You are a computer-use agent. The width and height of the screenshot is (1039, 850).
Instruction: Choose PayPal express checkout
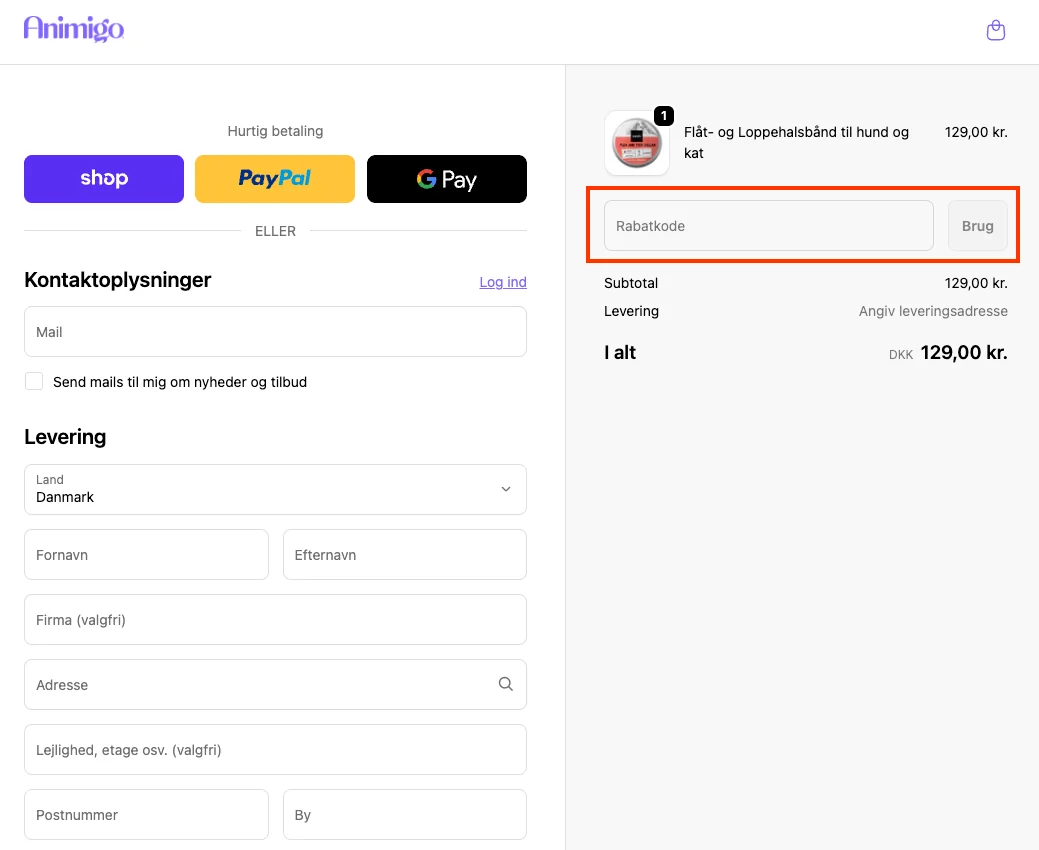275,179
